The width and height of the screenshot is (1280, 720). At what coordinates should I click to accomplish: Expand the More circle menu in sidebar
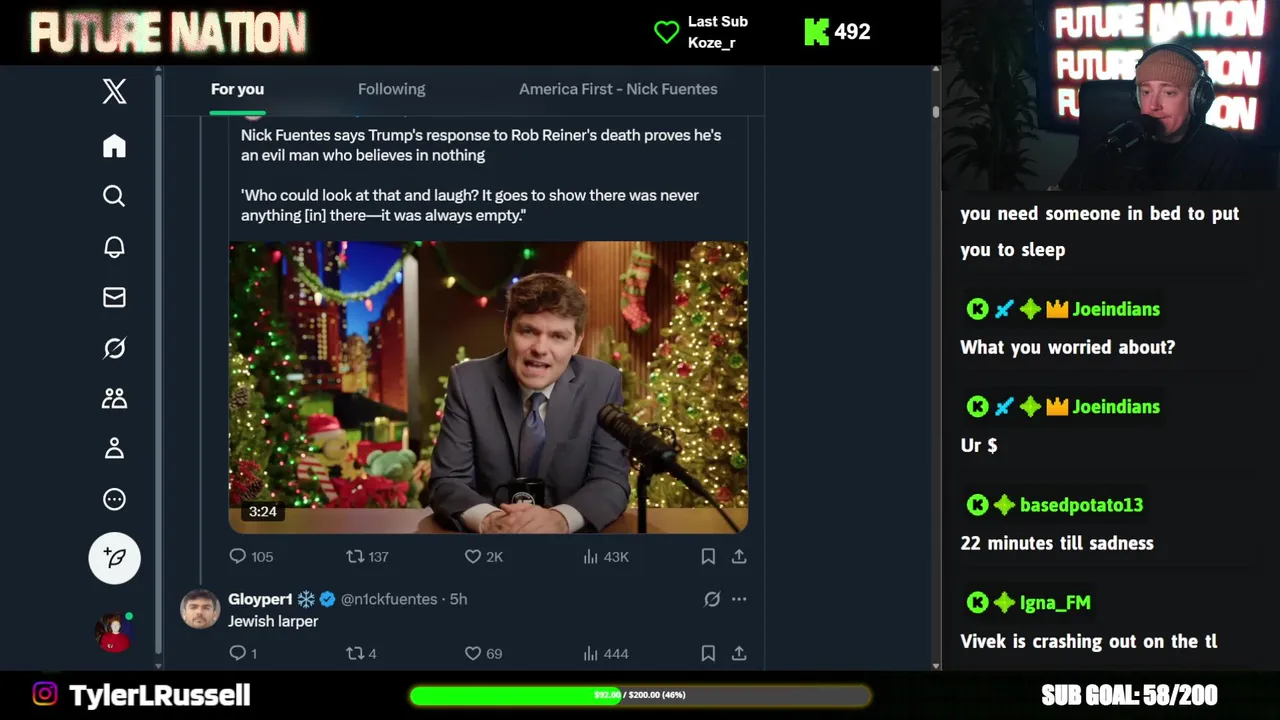coord(114,499)
